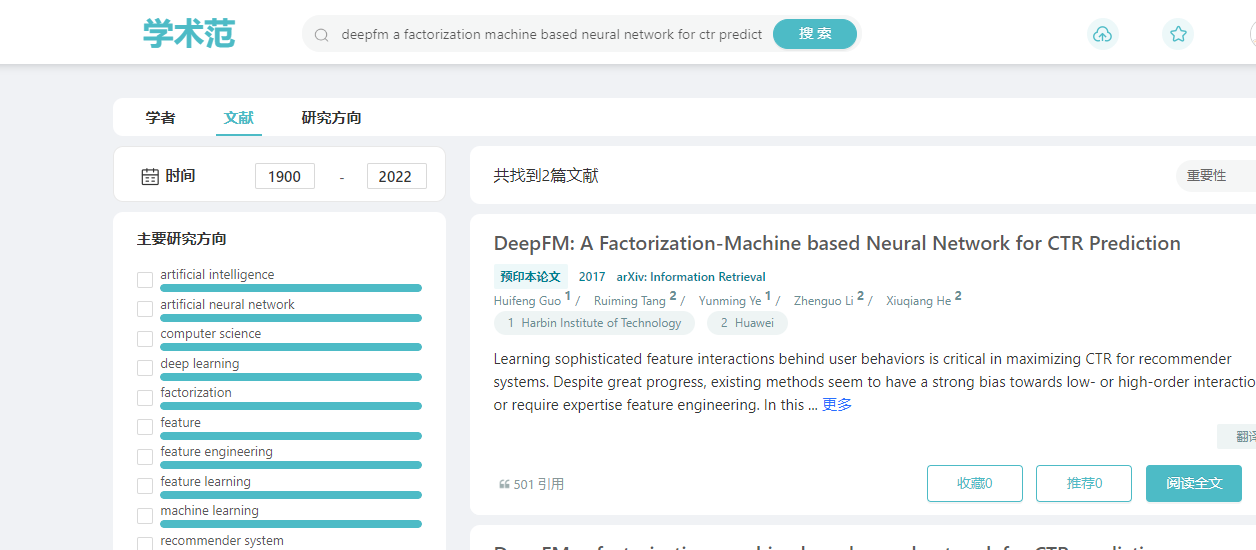
Task: Click the quote icon next to 501 引用
Action: coord(504,485)
